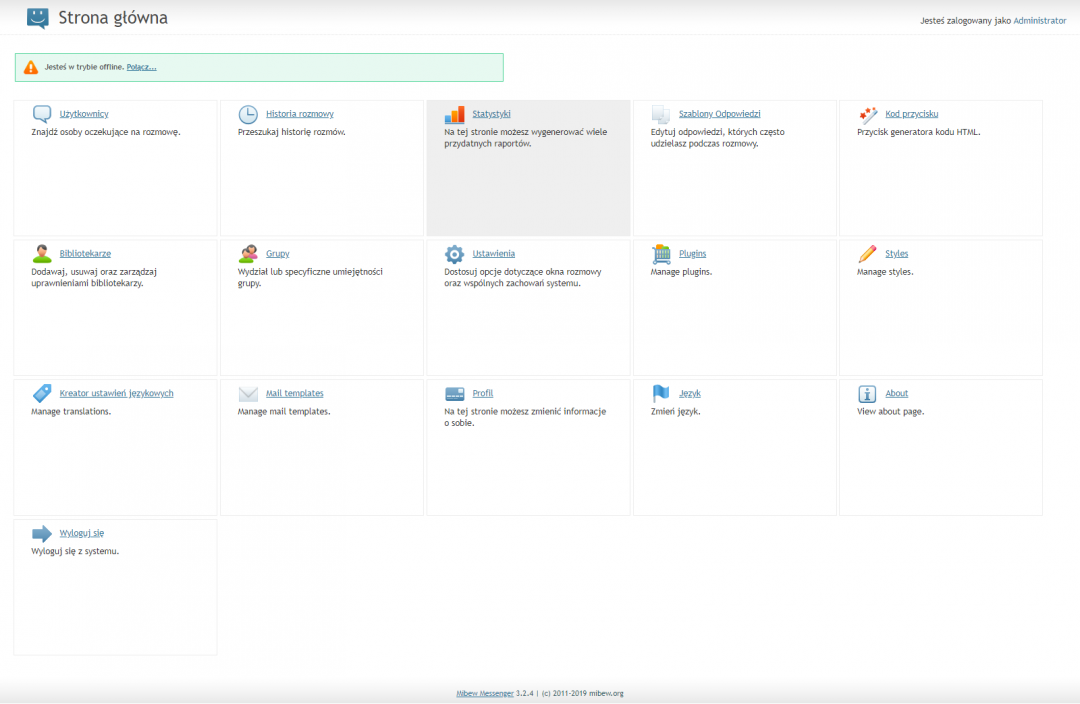Open the Mail templates link
The height and width of the screenshot is (704, 1080).
click(294, 393)
